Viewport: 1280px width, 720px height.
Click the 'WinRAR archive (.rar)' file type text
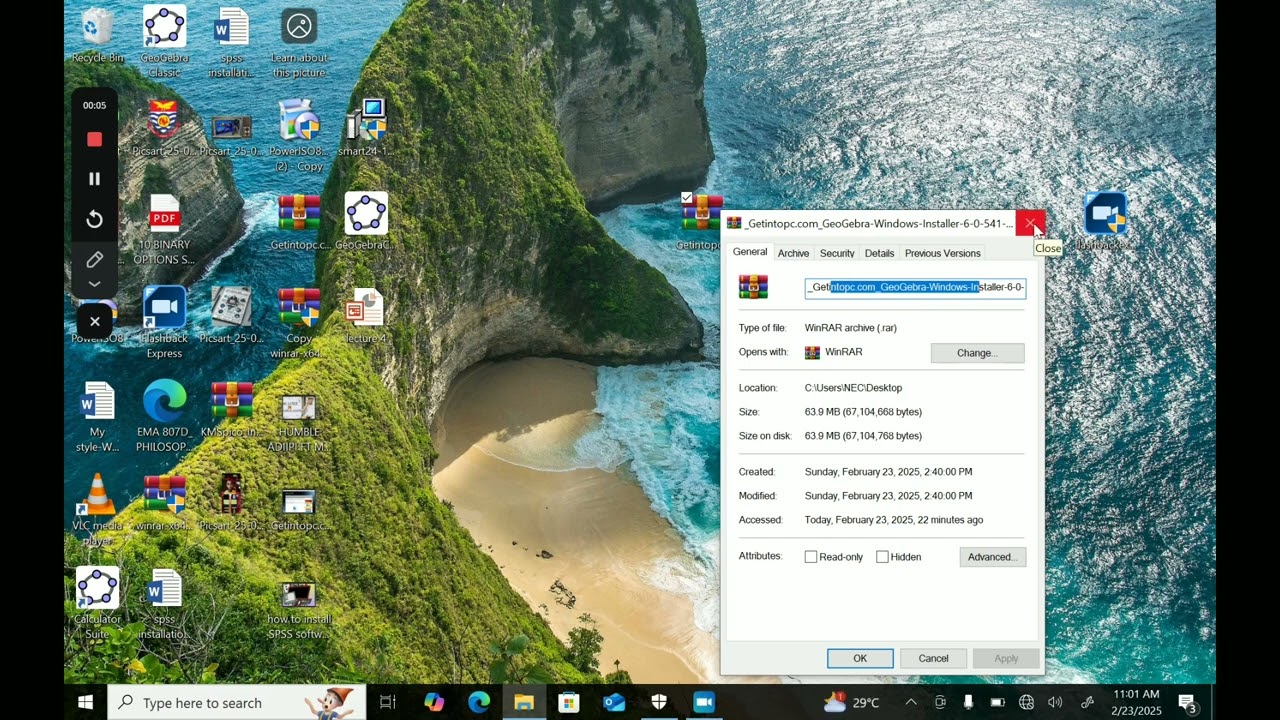(x=851, y=328)
